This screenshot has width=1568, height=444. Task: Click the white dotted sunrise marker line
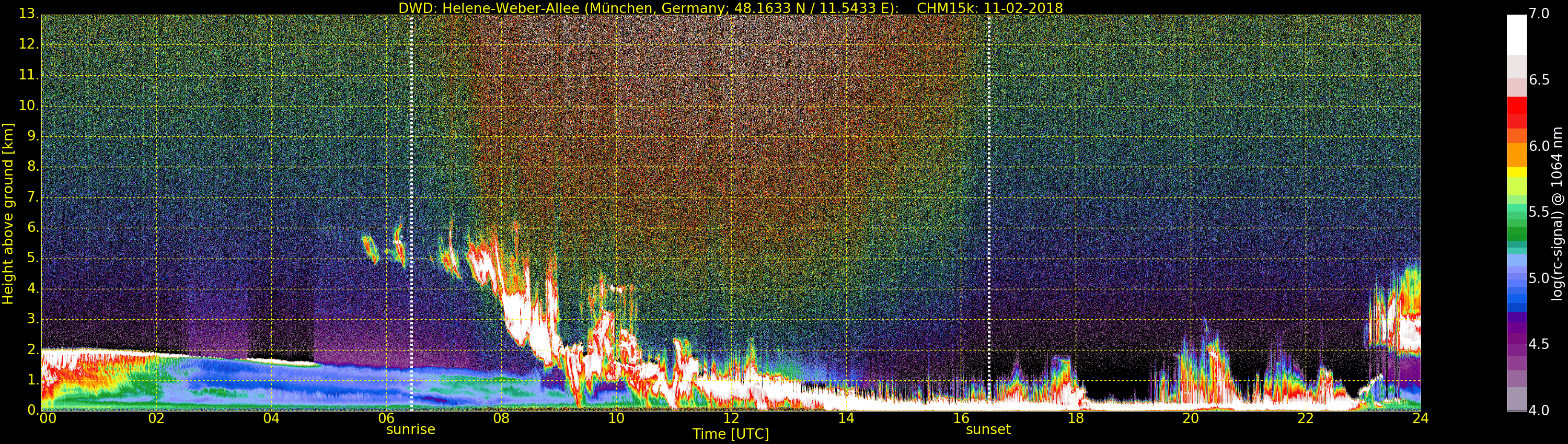(411, 213)
